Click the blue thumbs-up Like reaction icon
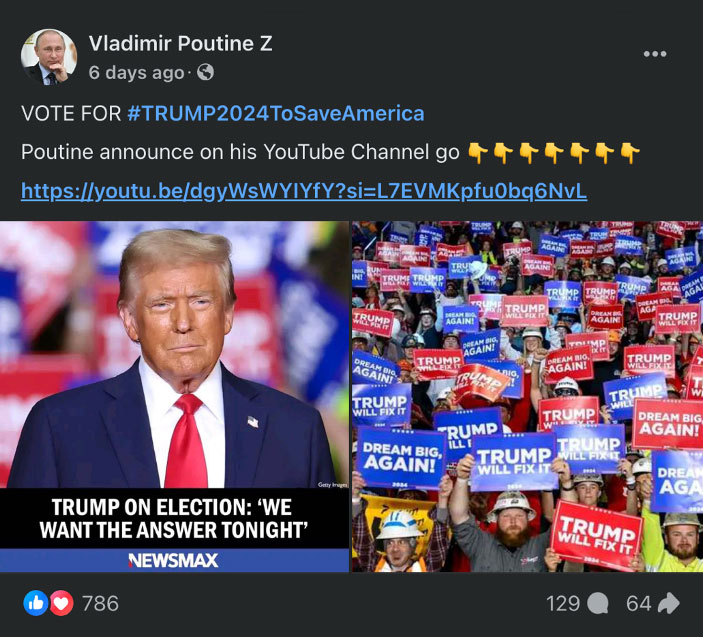 [x=35, y=603]
